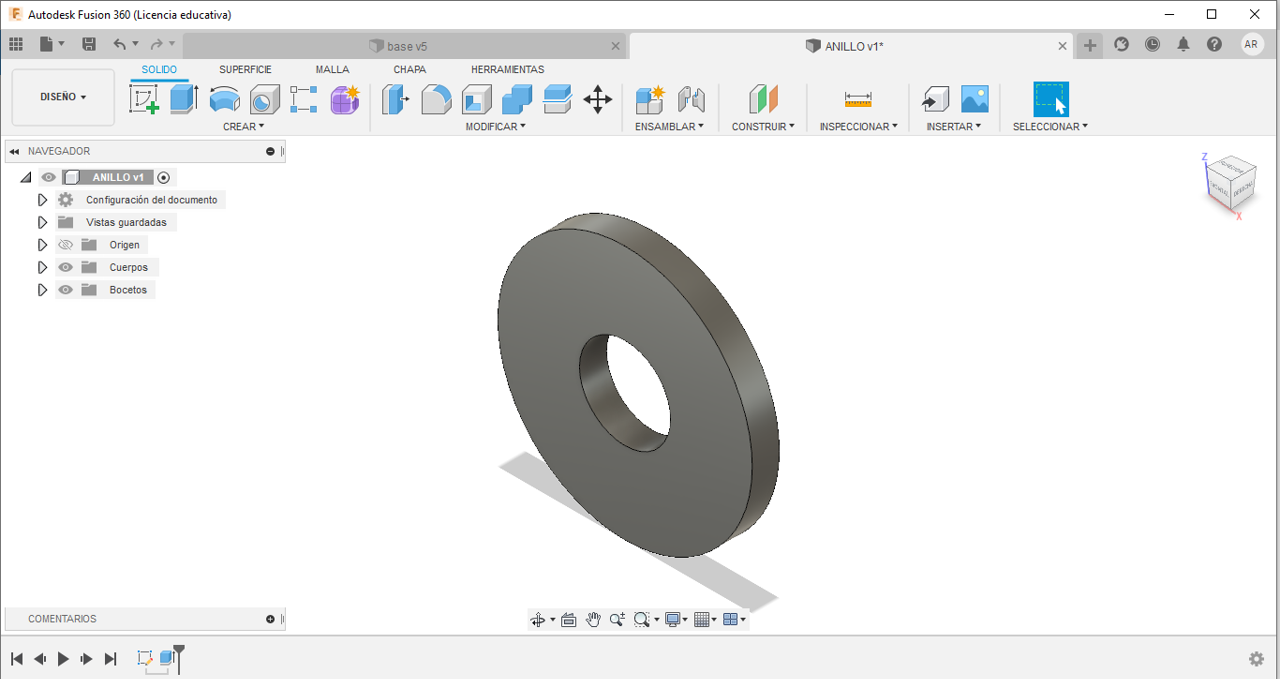Hide the Bocetos folder

tap(66, 290)
